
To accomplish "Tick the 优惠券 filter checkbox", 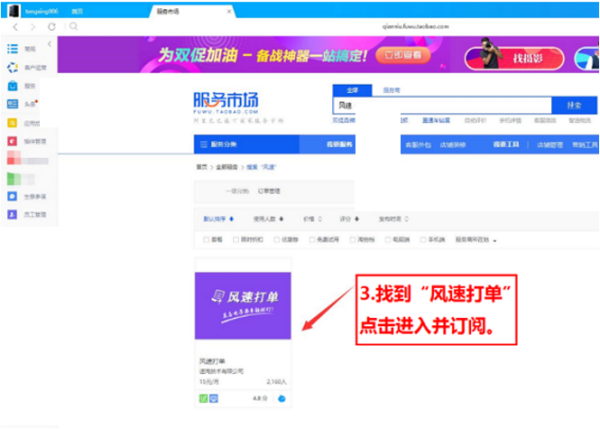I will click(x=277, y=240).
